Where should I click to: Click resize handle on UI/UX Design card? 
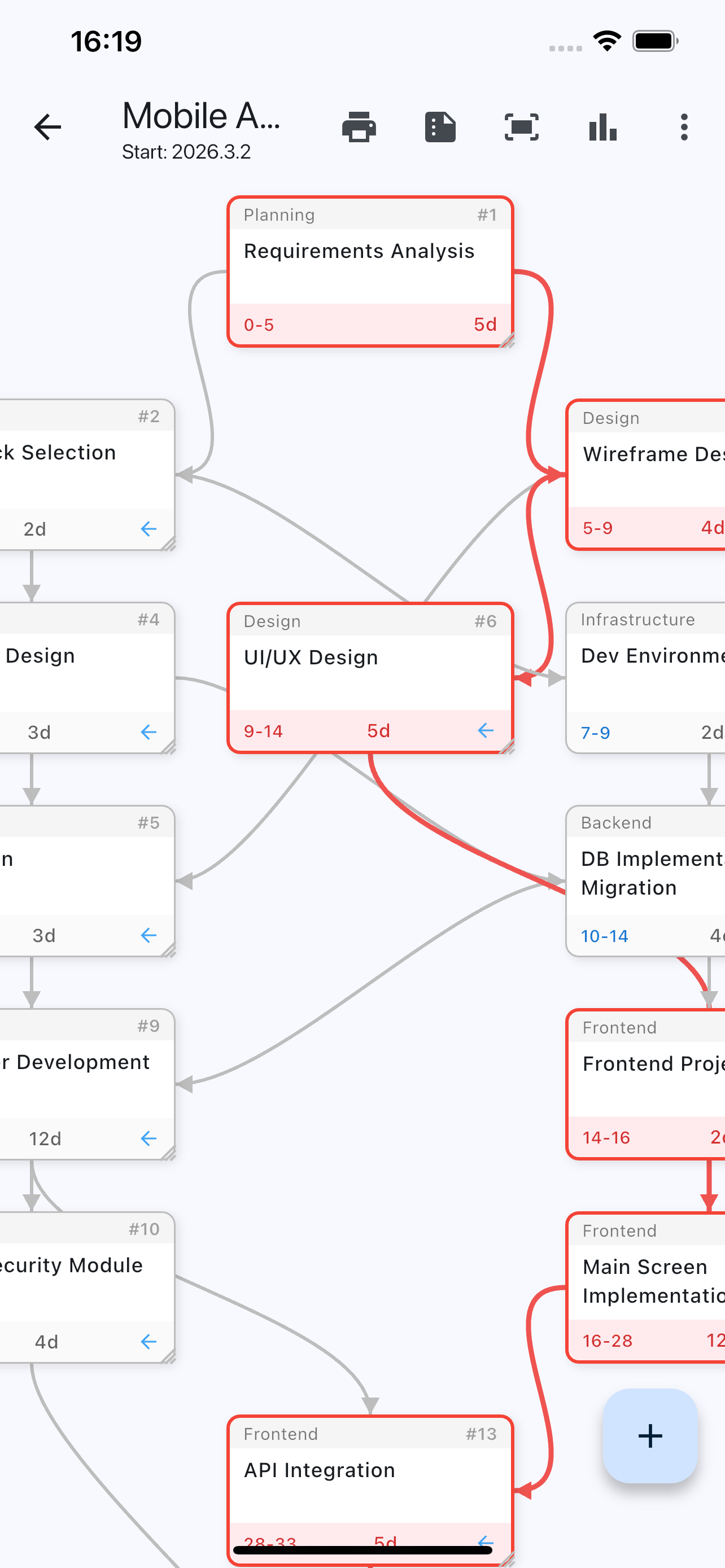(x=508, y=747)
